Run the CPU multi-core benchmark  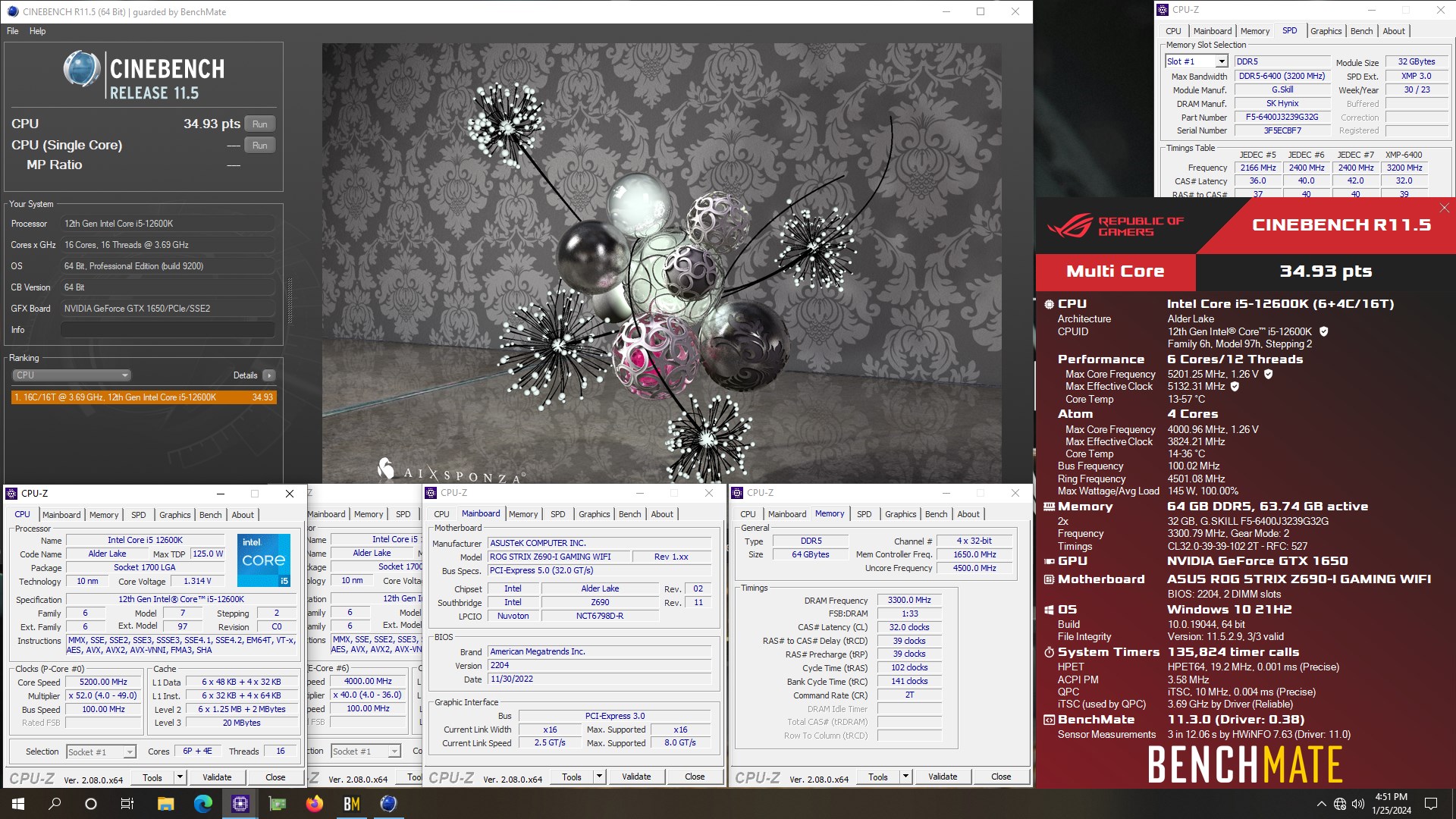260,124
